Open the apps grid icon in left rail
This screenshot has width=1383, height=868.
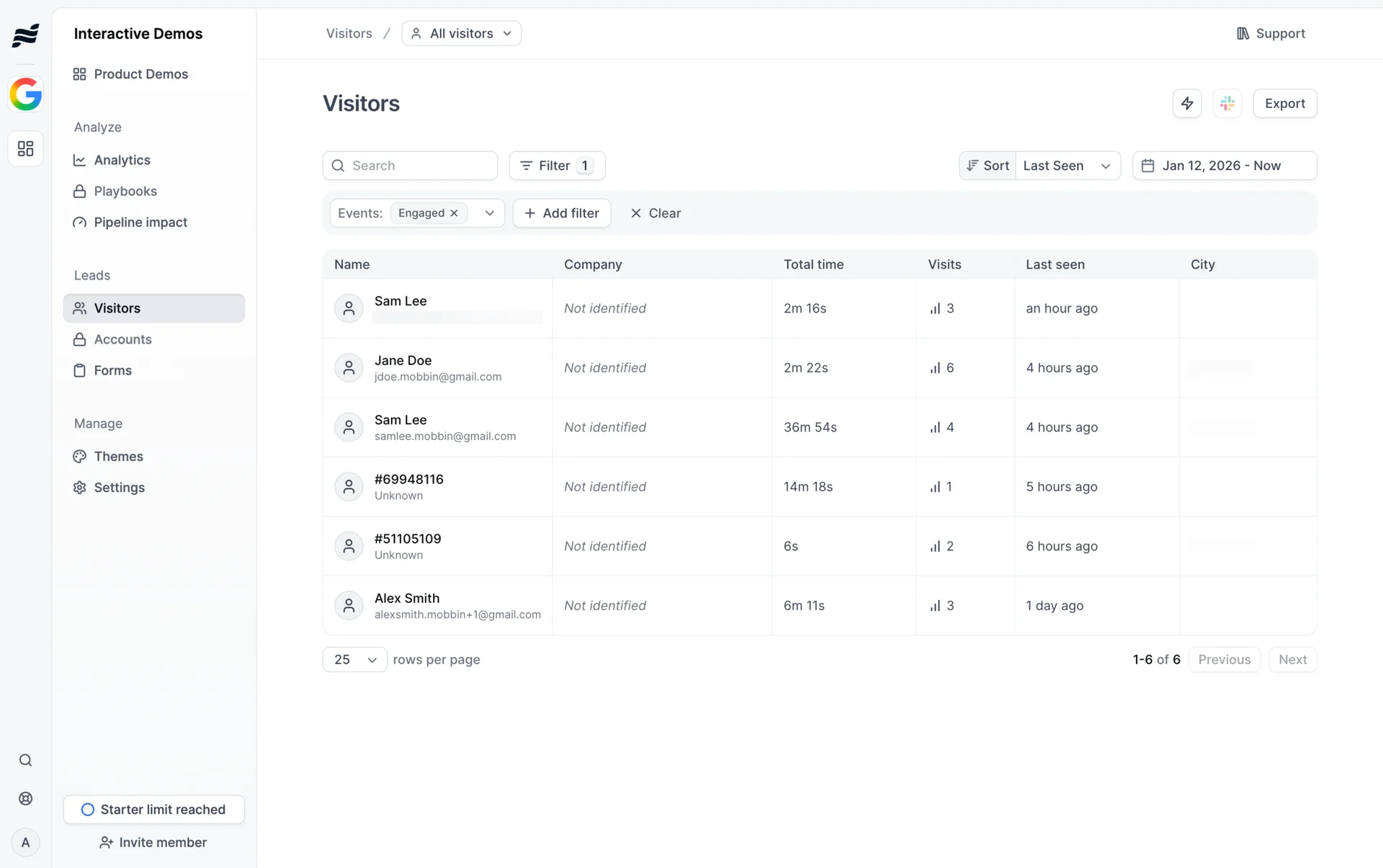(x=26, y=148)
